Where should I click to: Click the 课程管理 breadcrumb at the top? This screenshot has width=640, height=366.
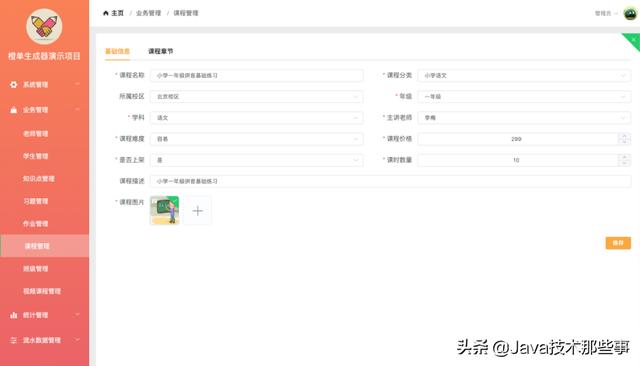(186, 13)
